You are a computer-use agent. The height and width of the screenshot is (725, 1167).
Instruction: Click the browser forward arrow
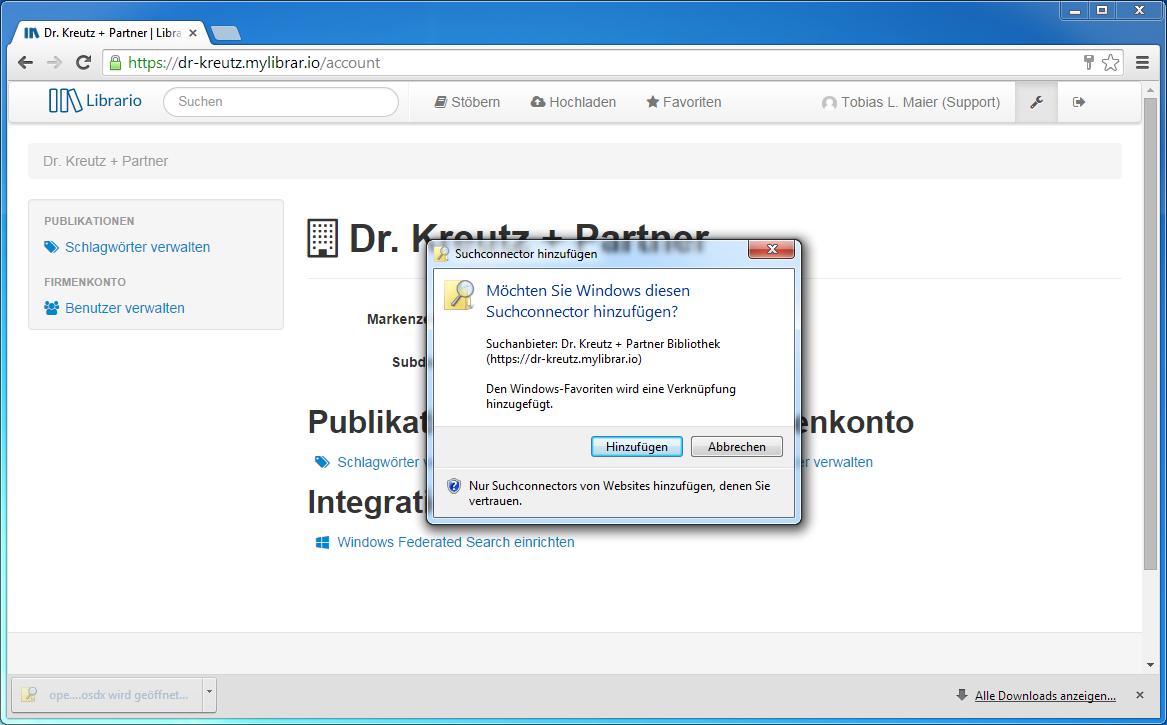pyautogui.click(x=54, y=63)
